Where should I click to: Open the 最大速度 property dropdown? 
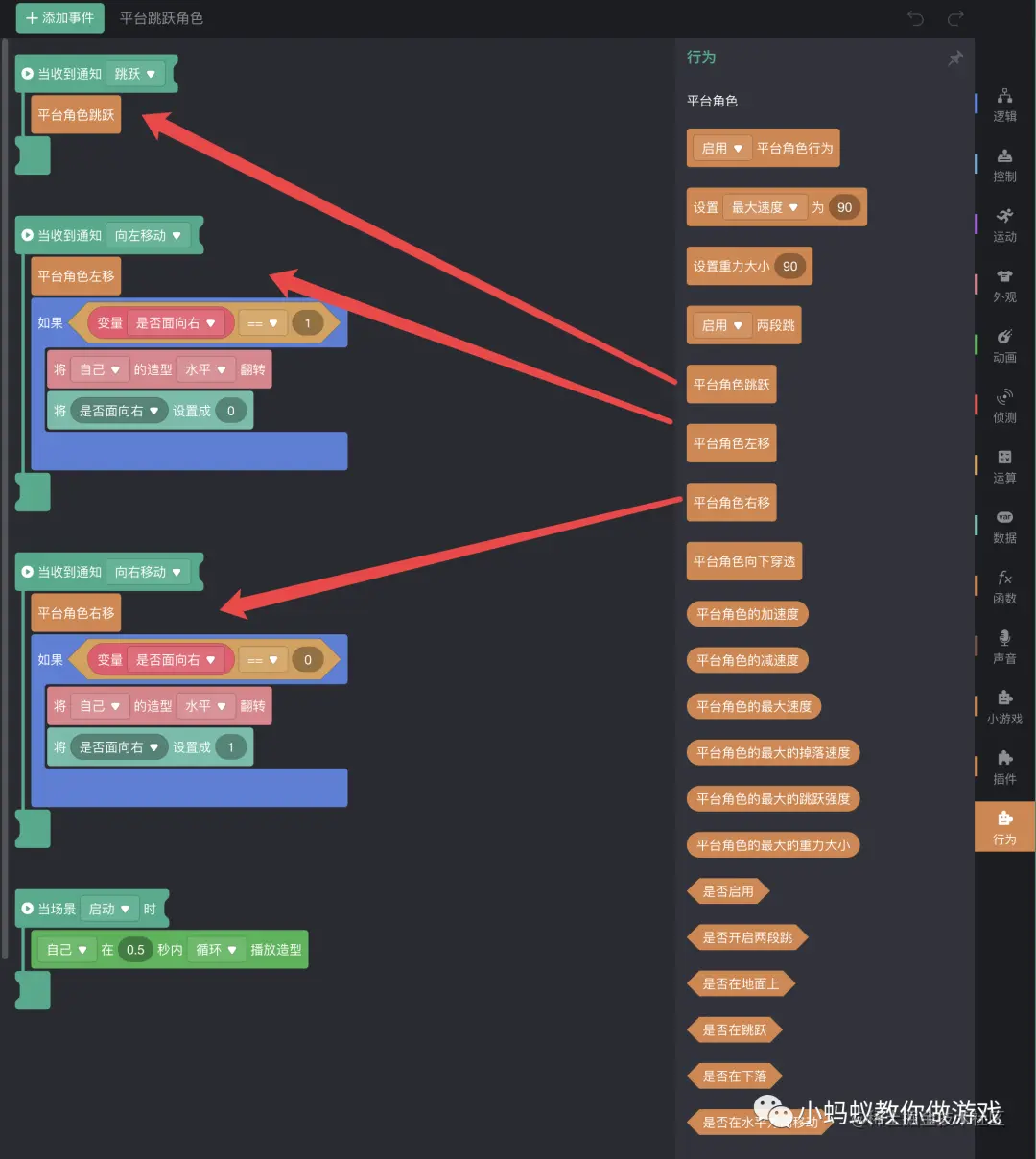pos(765,207)
